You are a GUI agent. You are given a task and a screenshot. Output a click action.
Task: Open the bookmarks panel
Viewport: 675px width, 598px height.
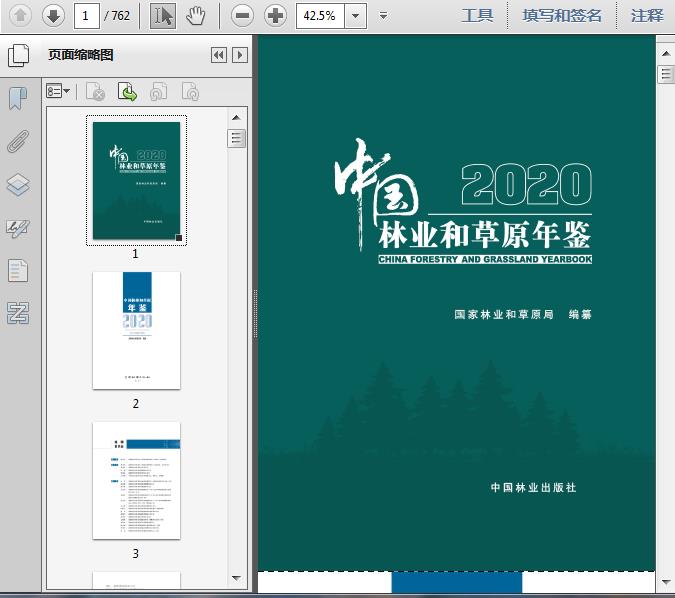(18, 98)
